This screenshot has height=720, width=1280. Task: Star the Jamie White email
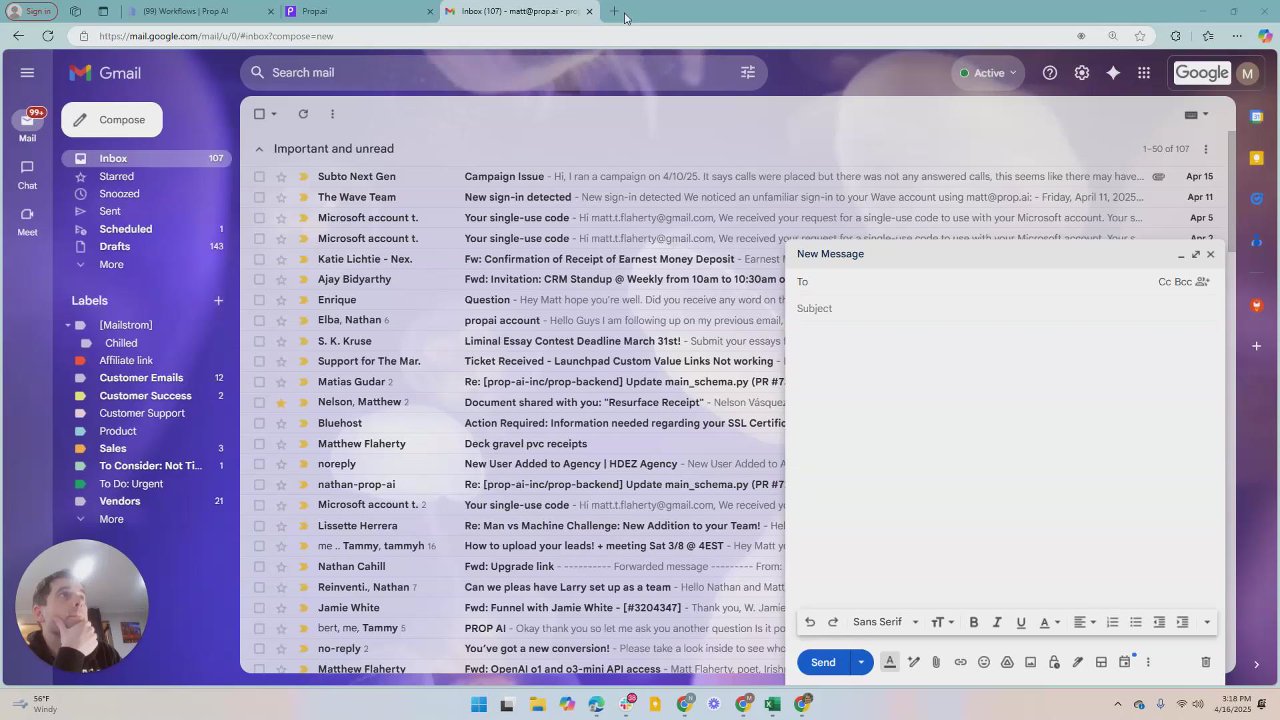click(x=281, y=608)
